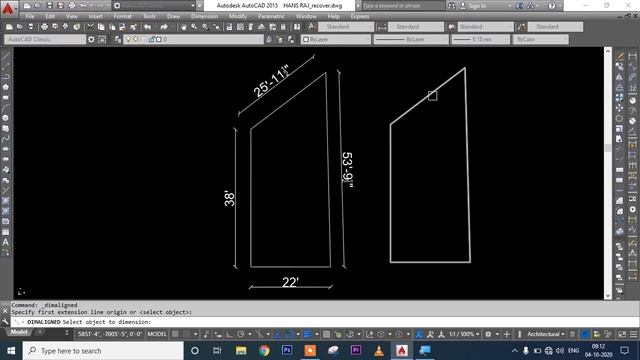Click the keyword search field in title bar

point(403,6)
